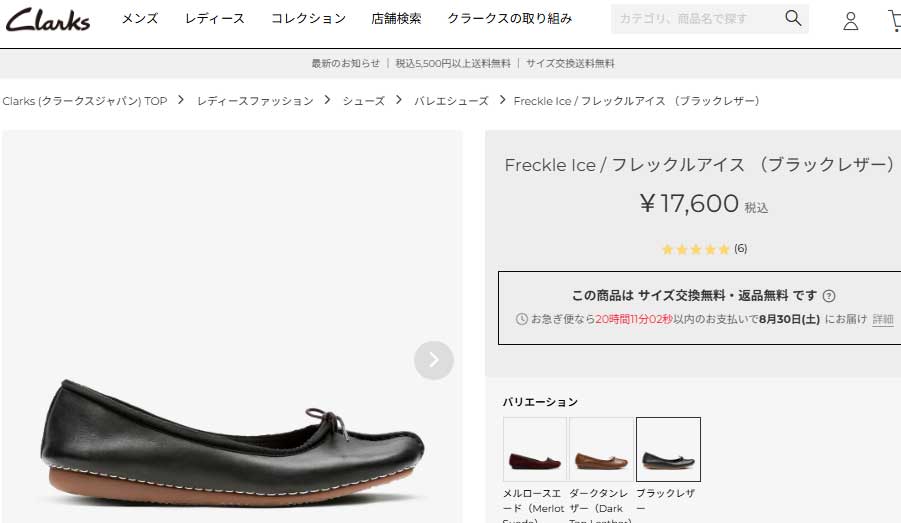Open the レディース menu
Screen dimensions: 901x523
tap(215, 19)
